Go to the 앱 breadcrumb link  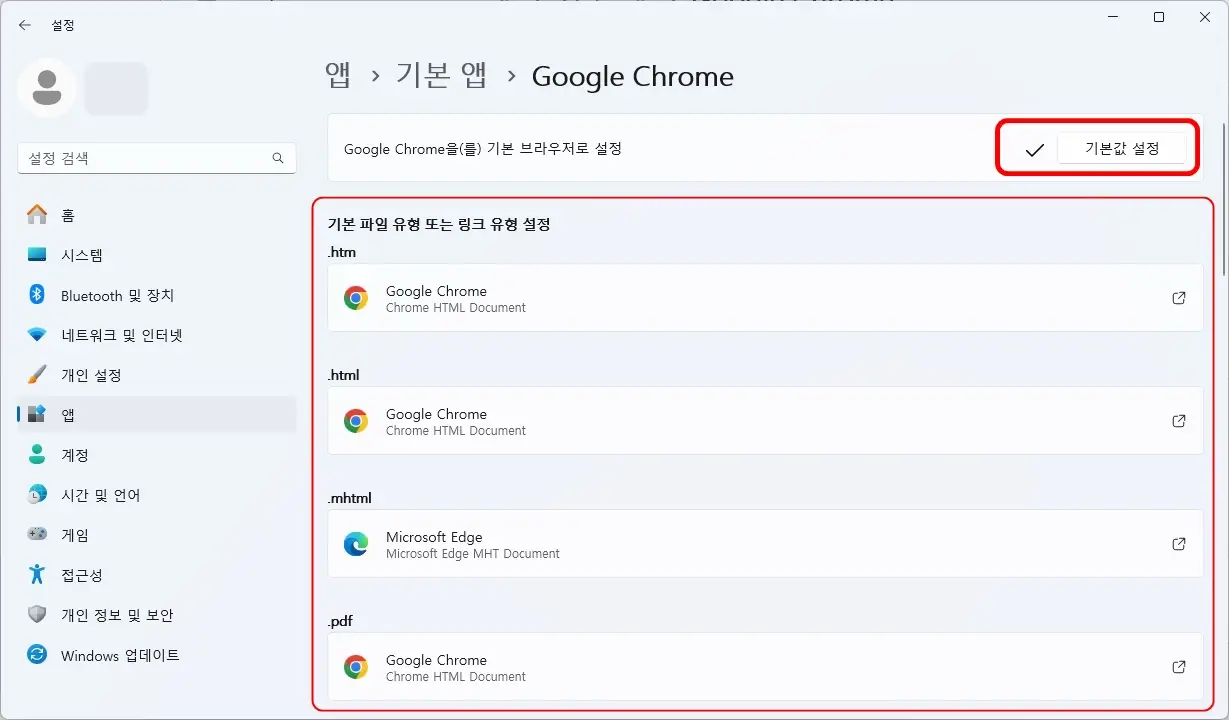pyautogui.click(x=338, y=76)
